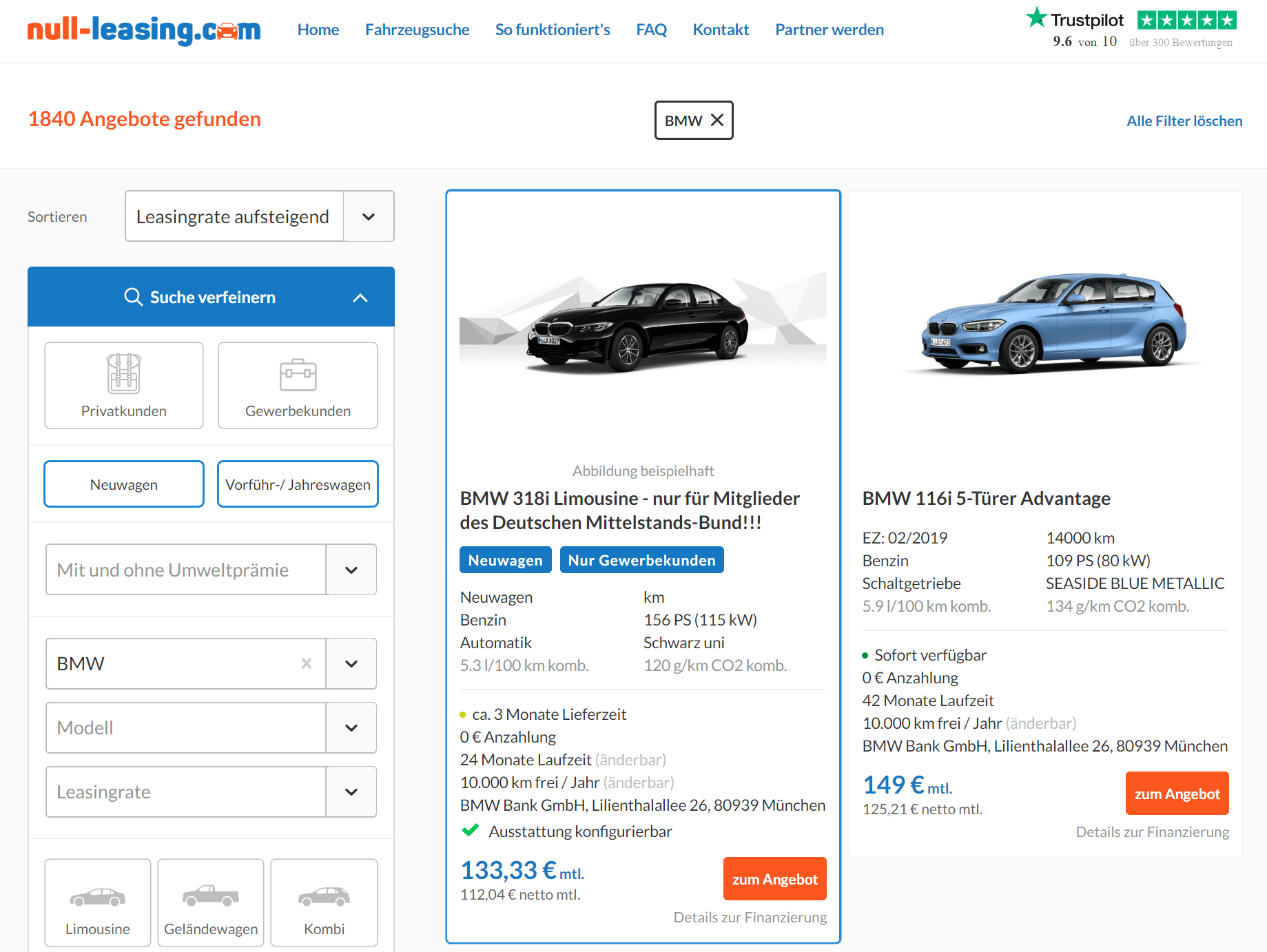The width and height of the screenshot is (1267, 952).
Task: Open So funktioniert's page
Action: point(553,30)
